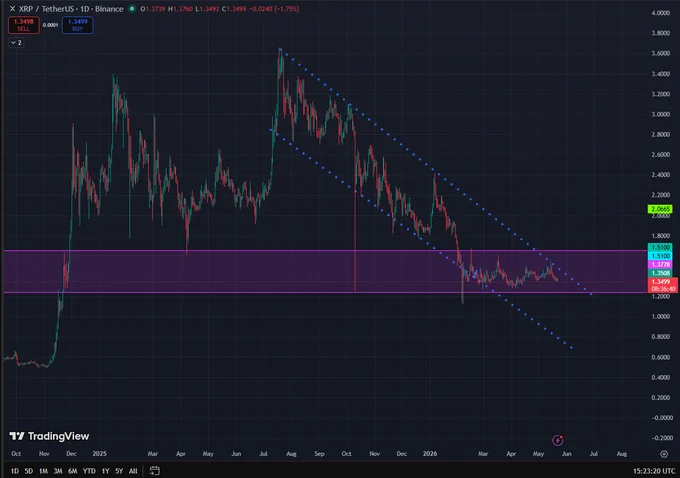Viewport: 680px width, 478px height.
Task: Open the price-scale settings icon in the bottom-right corner
Action: click(664, 454)
